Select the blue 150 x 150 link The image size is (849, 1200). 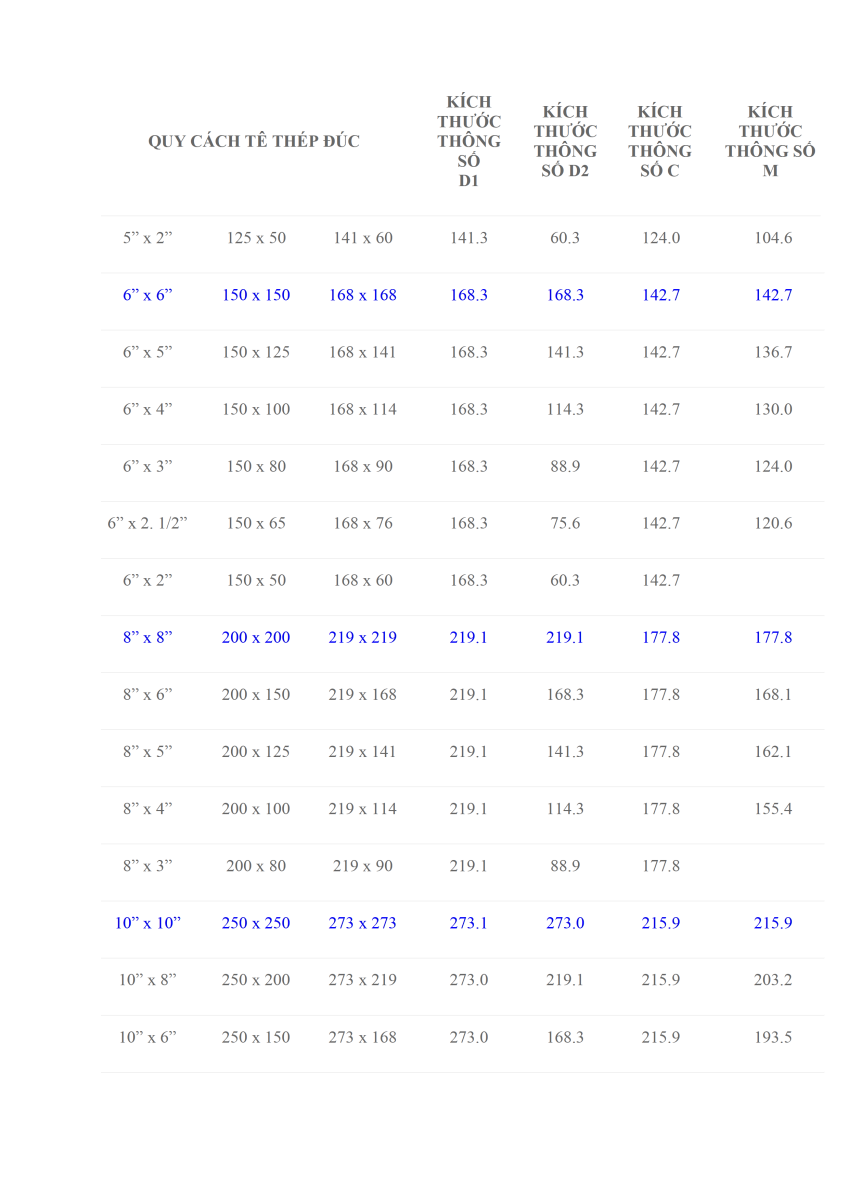click(x=256, y=295)
